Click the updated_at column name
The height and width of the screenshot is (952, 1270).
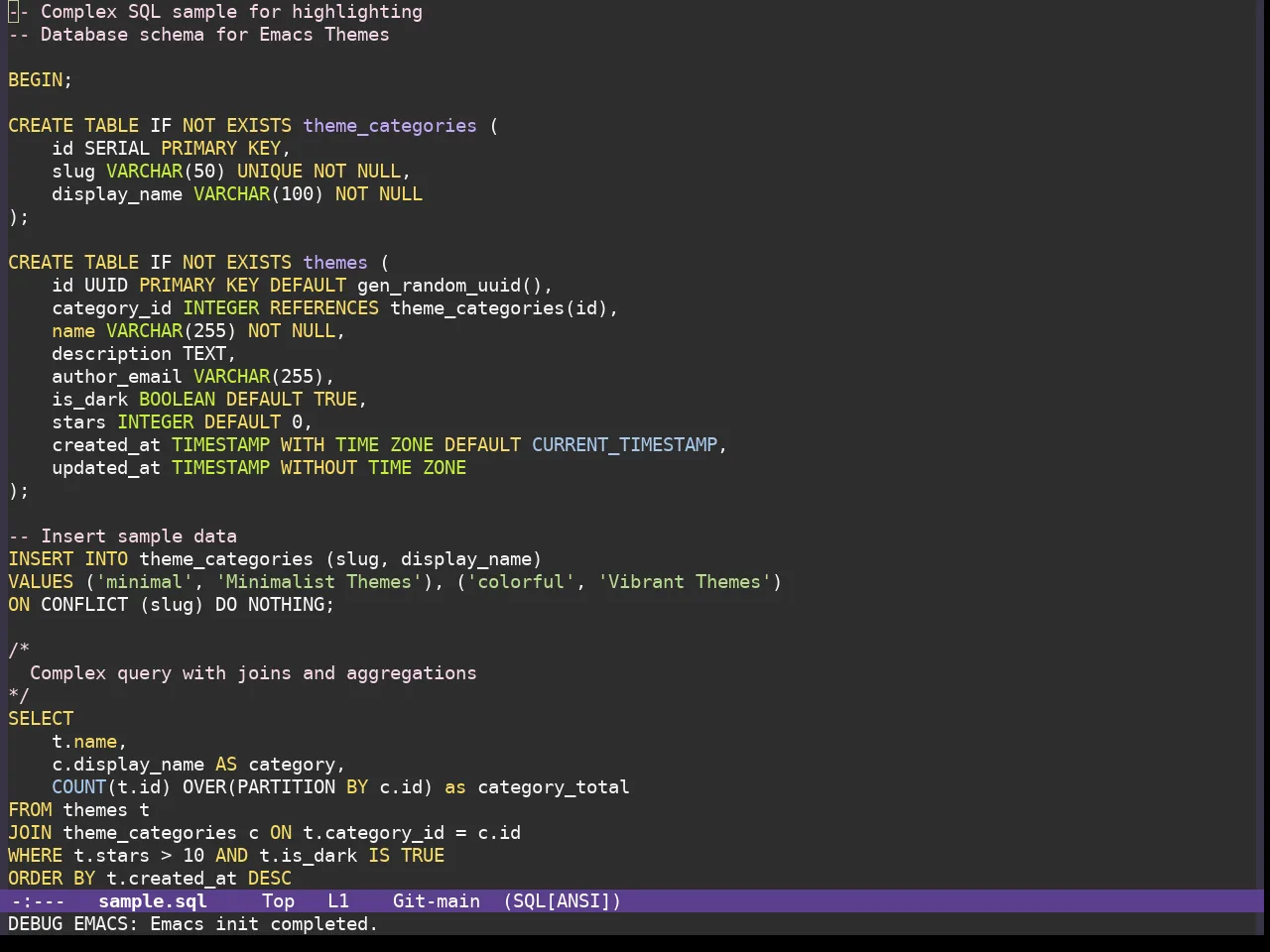[106, 468]
